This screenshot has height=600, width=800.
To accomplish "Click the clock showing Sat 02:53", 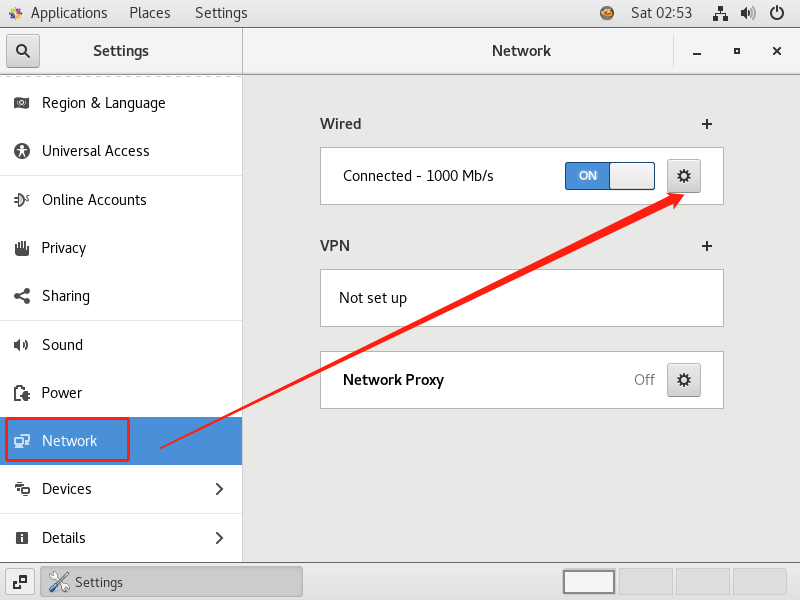I will point(661,13).
